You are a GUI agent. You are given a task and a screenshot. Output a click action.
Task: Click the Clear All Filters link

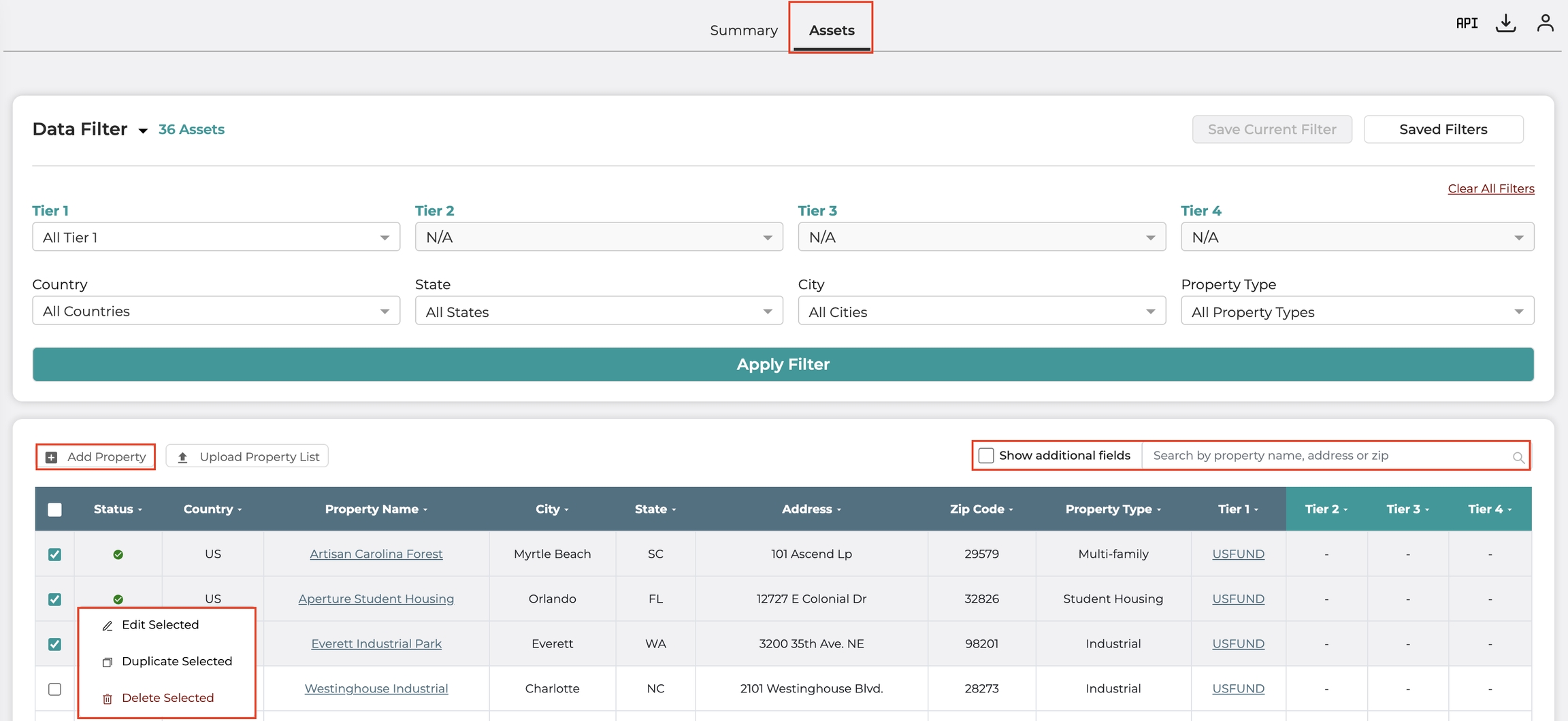pyautogui.click(x=1490, y=188)
